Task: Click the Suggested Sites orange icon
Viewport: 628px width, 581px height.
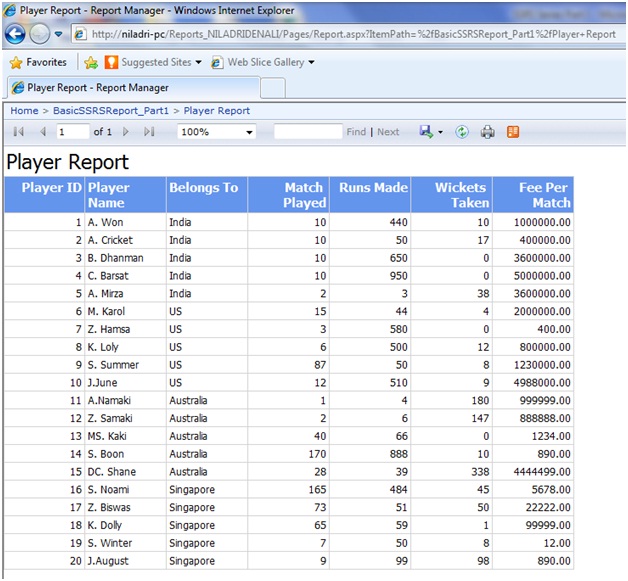Action: tap(111, 62)
